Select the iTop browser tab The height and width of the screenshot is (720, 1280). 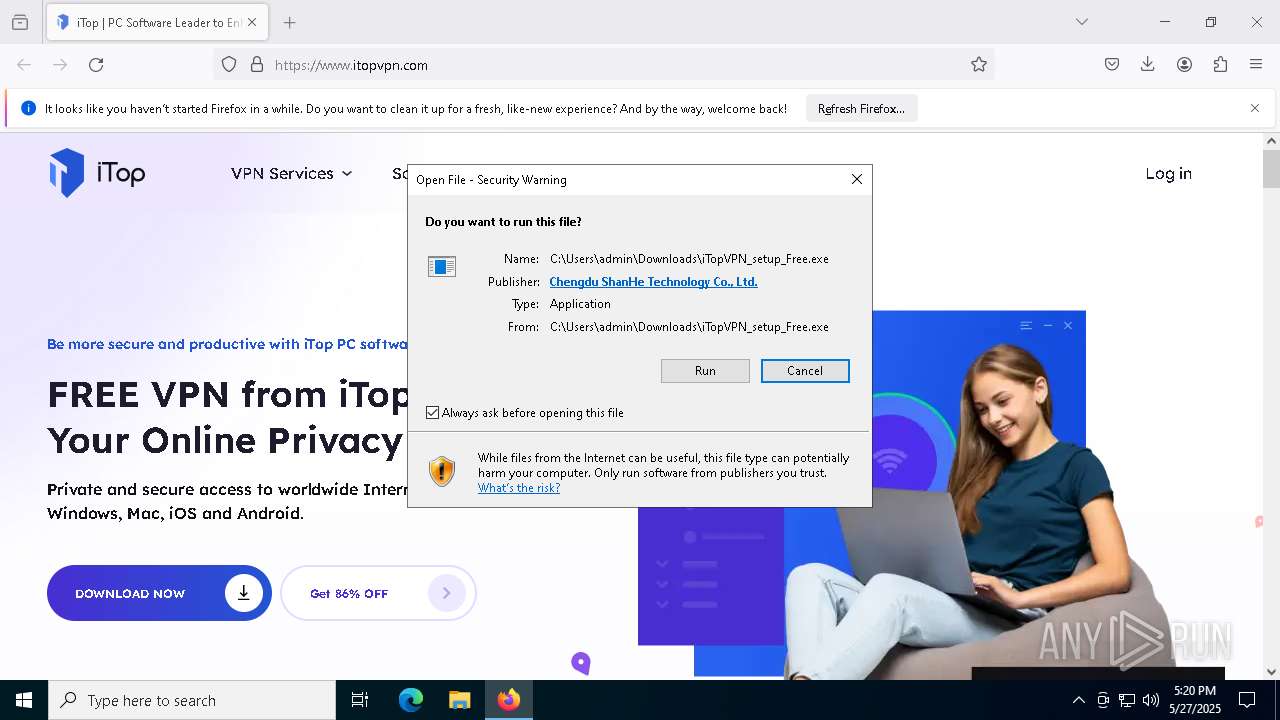(156, 22)
